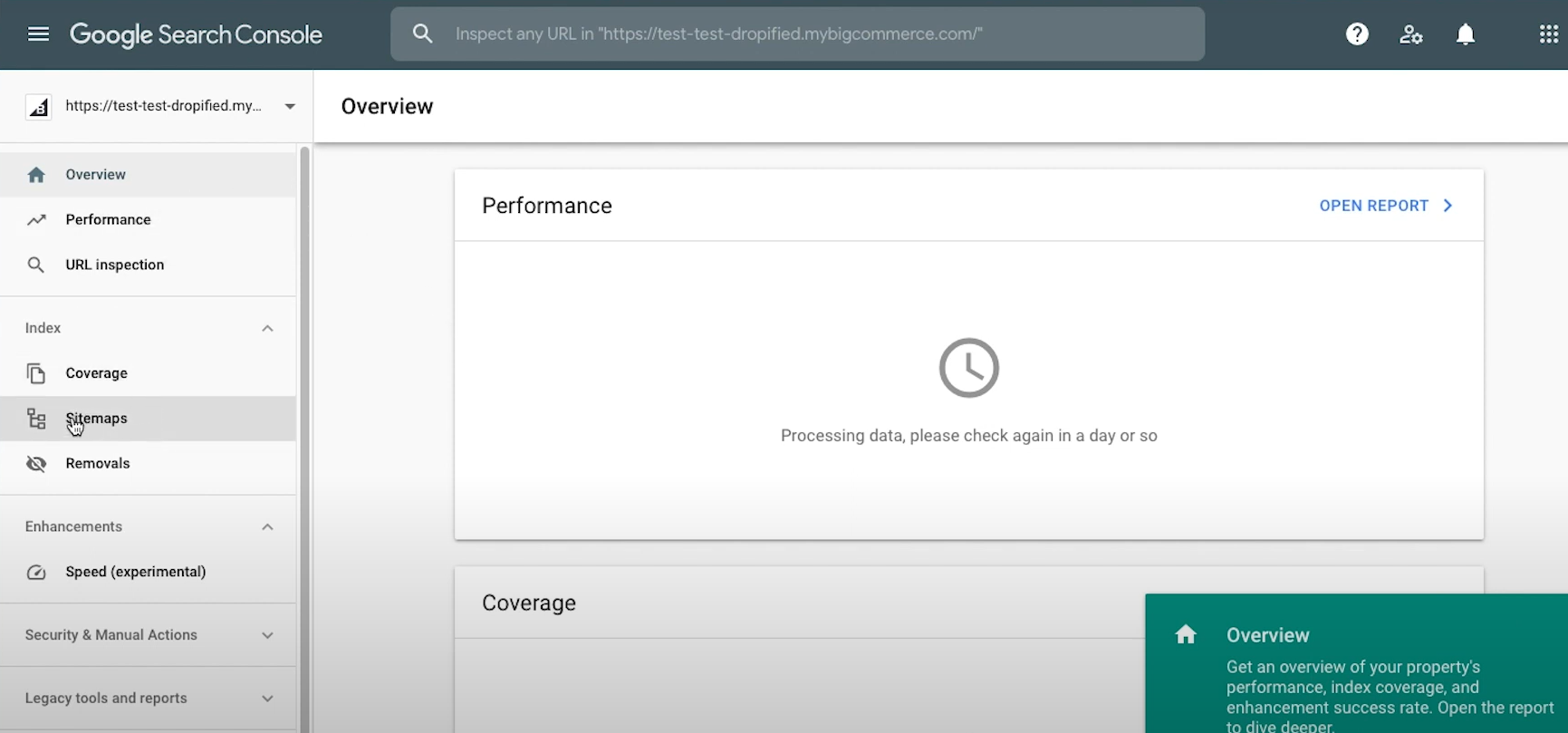Click the BigCommerce property favicon
This screenshot has height=733, width=1568.
[38, 107]
